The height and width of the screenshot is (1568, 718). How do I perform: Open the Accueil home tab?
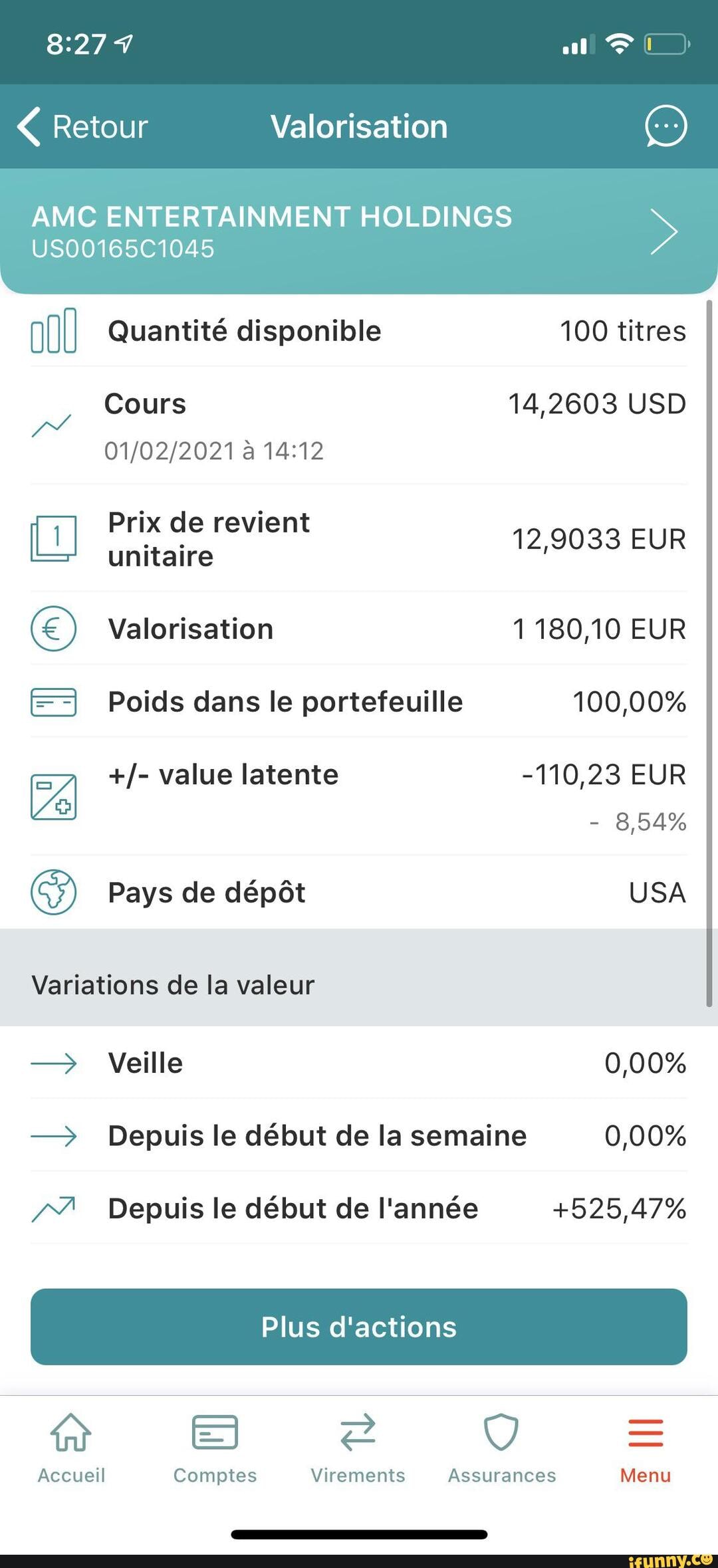point(71,1450)
